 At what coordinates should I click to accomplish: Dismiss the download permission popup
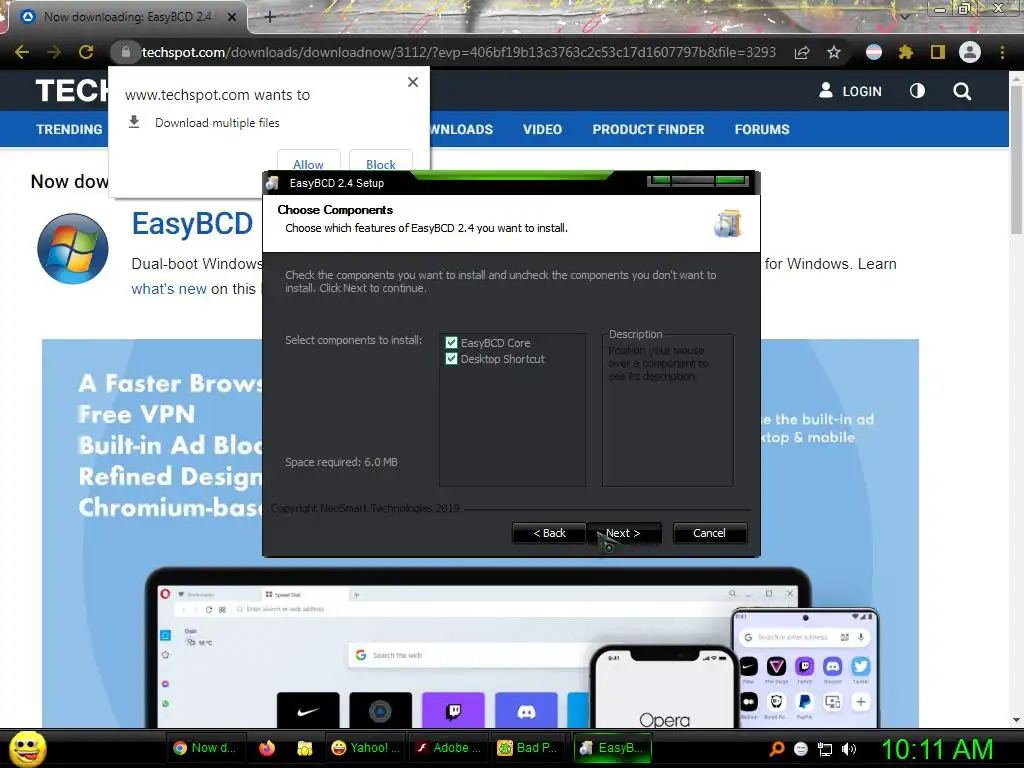[x=413, y=82]
